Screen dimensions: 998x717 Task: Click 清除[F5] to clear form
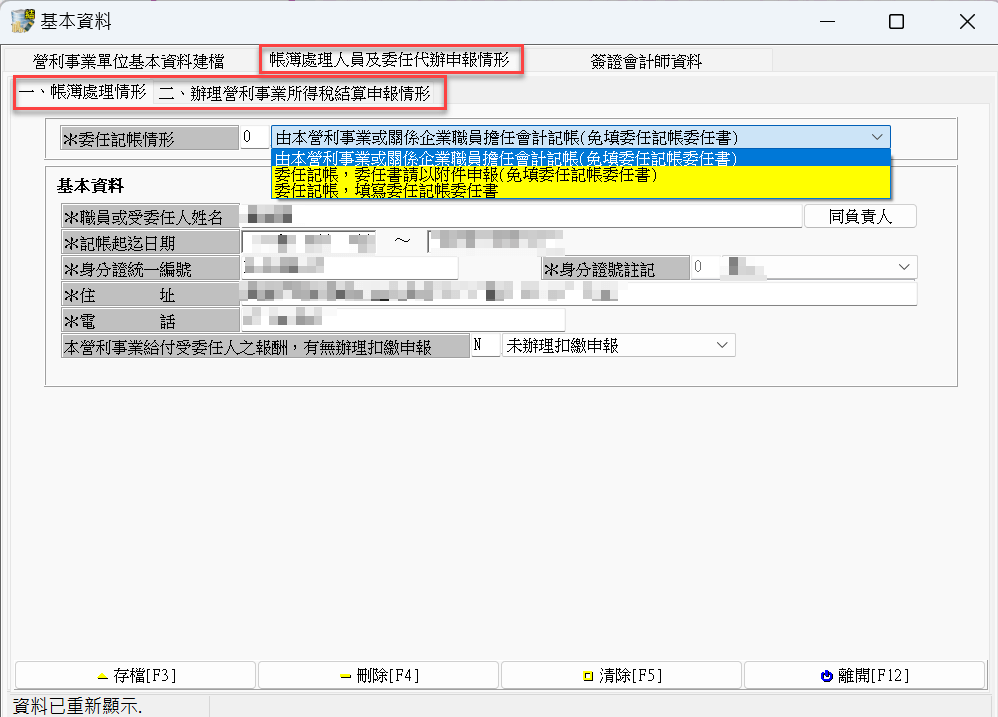coord(622,675)
